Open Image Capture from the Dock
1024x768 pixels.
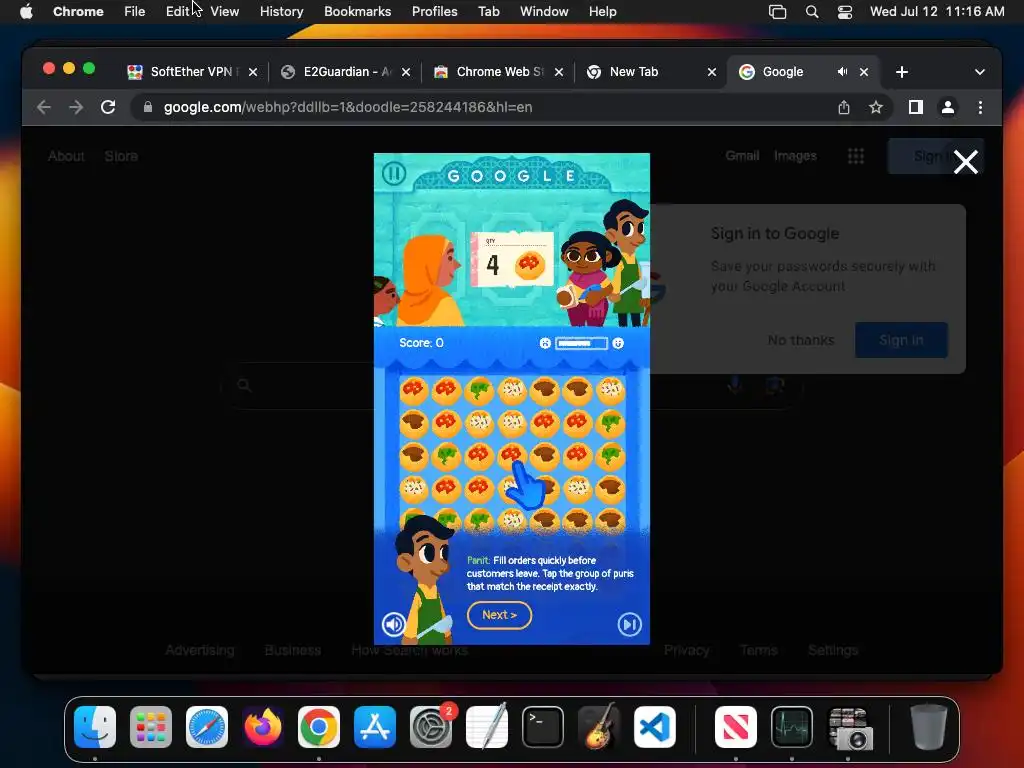(x=850, y=727)
